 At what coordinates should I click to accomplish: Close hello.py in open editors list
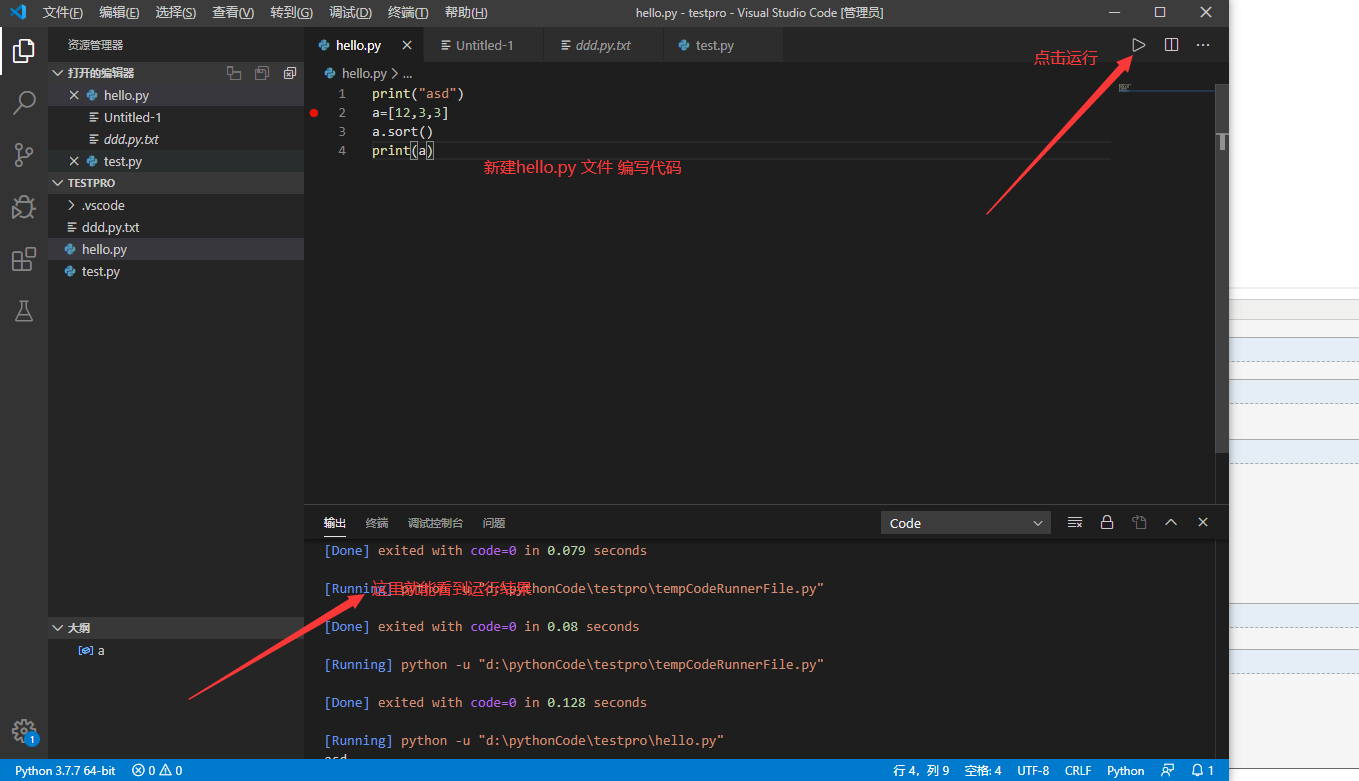[74, 95]
